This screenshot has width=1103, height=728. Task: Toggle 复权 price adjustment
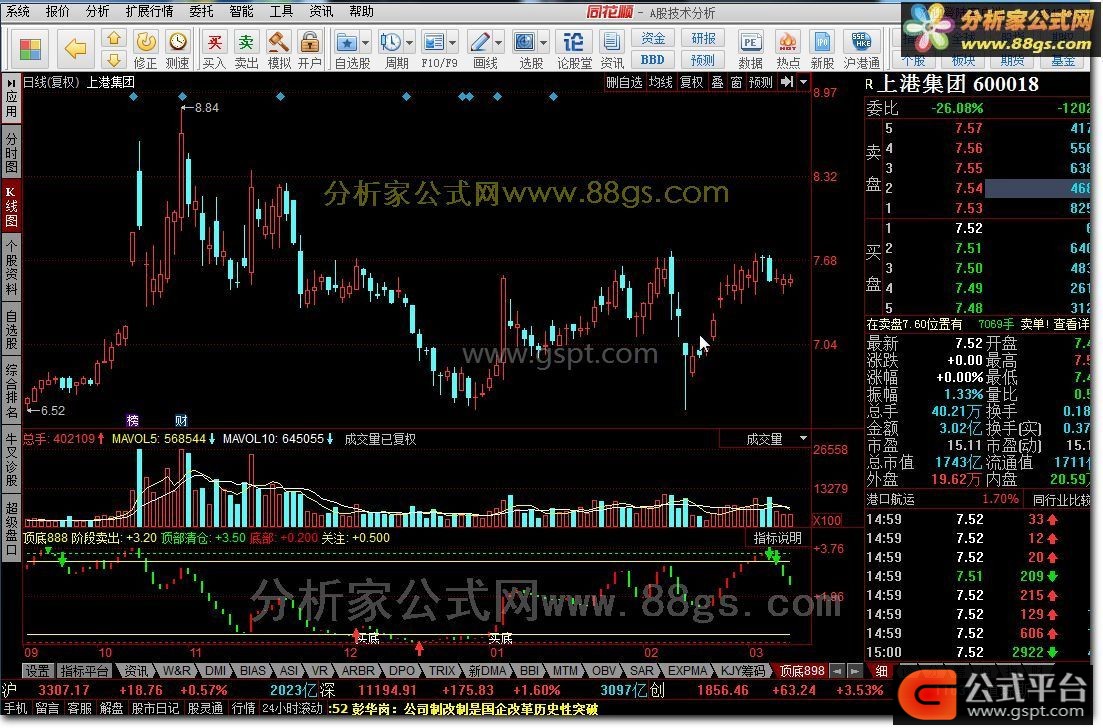[691, 82]
